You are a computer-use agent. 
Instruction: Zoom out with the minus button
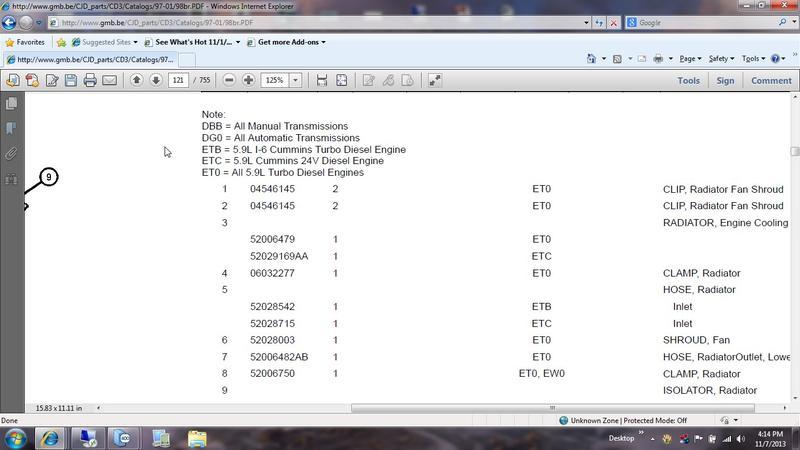tap(229, 80)
